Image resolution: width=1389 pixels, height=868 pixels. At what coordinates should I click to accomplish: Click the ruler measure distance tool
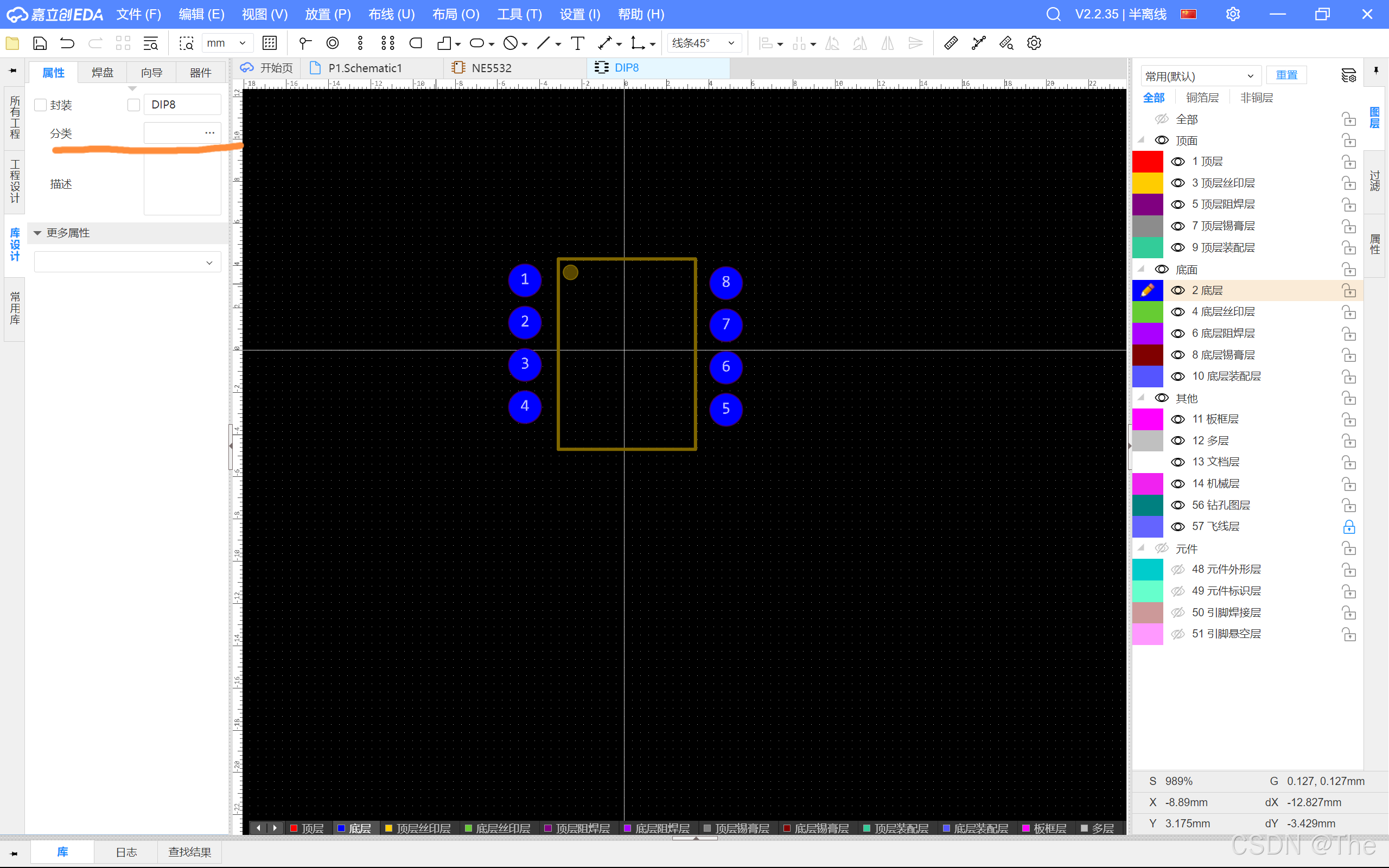coord(951,43)
